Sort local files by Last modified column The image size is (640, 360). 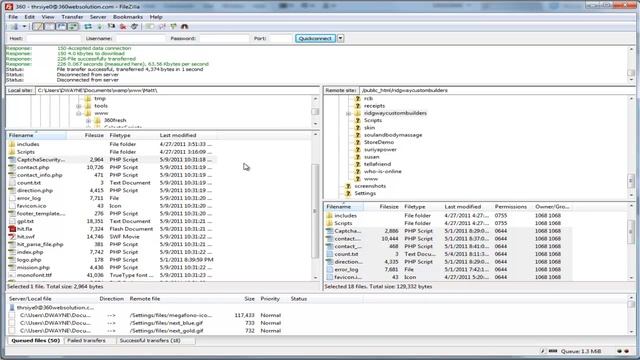point(187,135)
